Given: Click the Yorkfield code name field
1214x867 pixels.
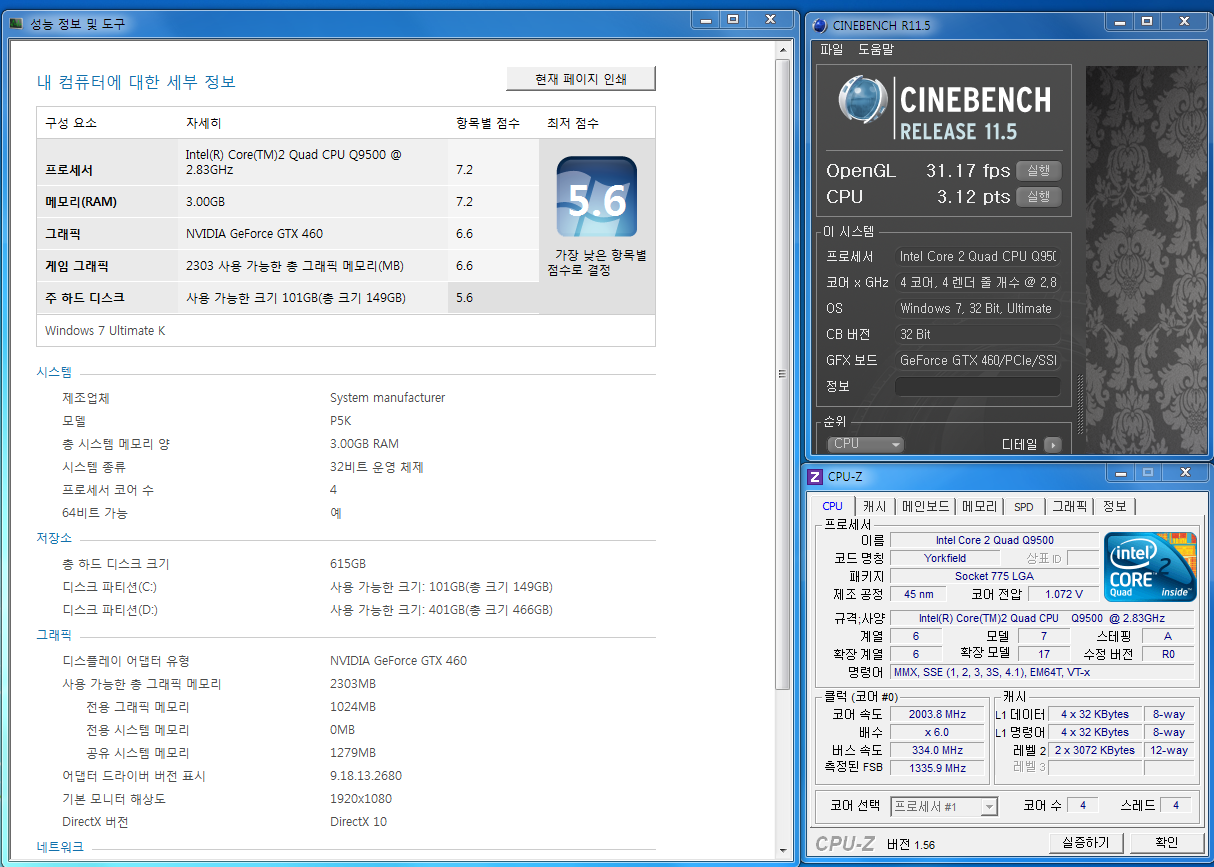Looking at the screenshot, I should point(945,558).
